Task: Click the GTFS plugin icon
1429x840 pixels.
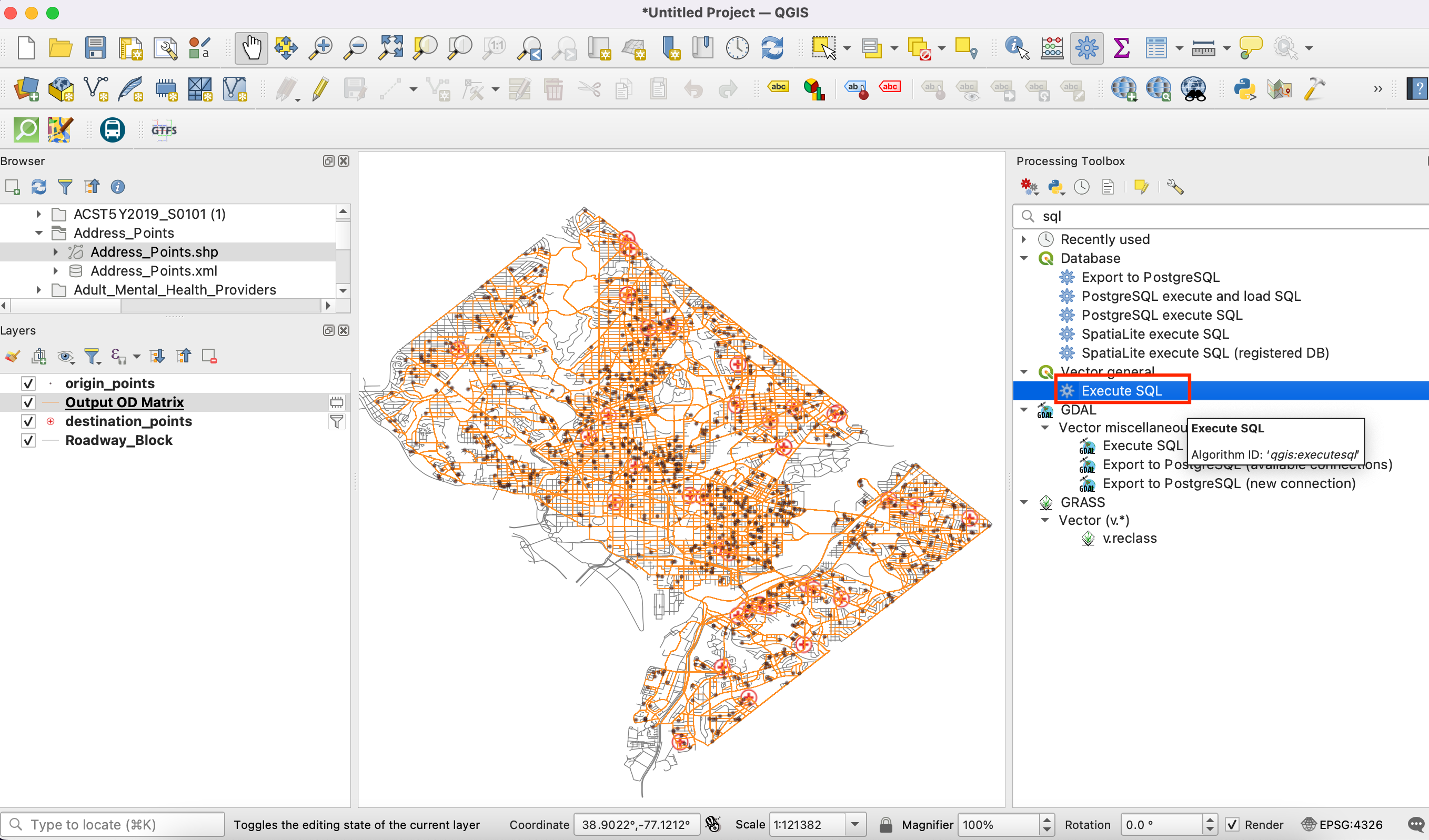Action: click(x=164, y=130)
